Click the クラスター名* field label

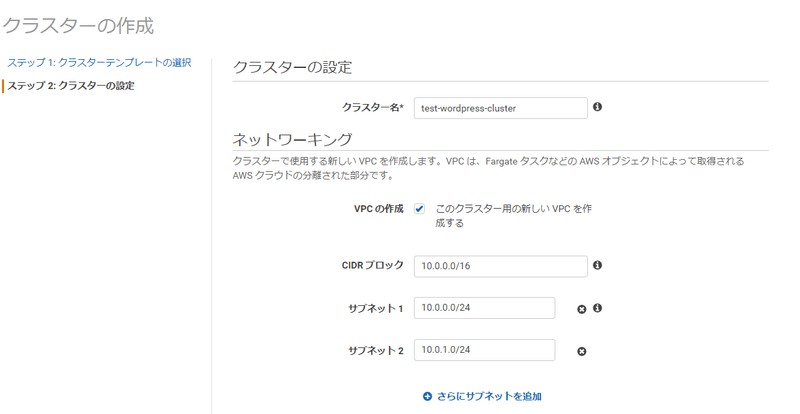(372, 107)
